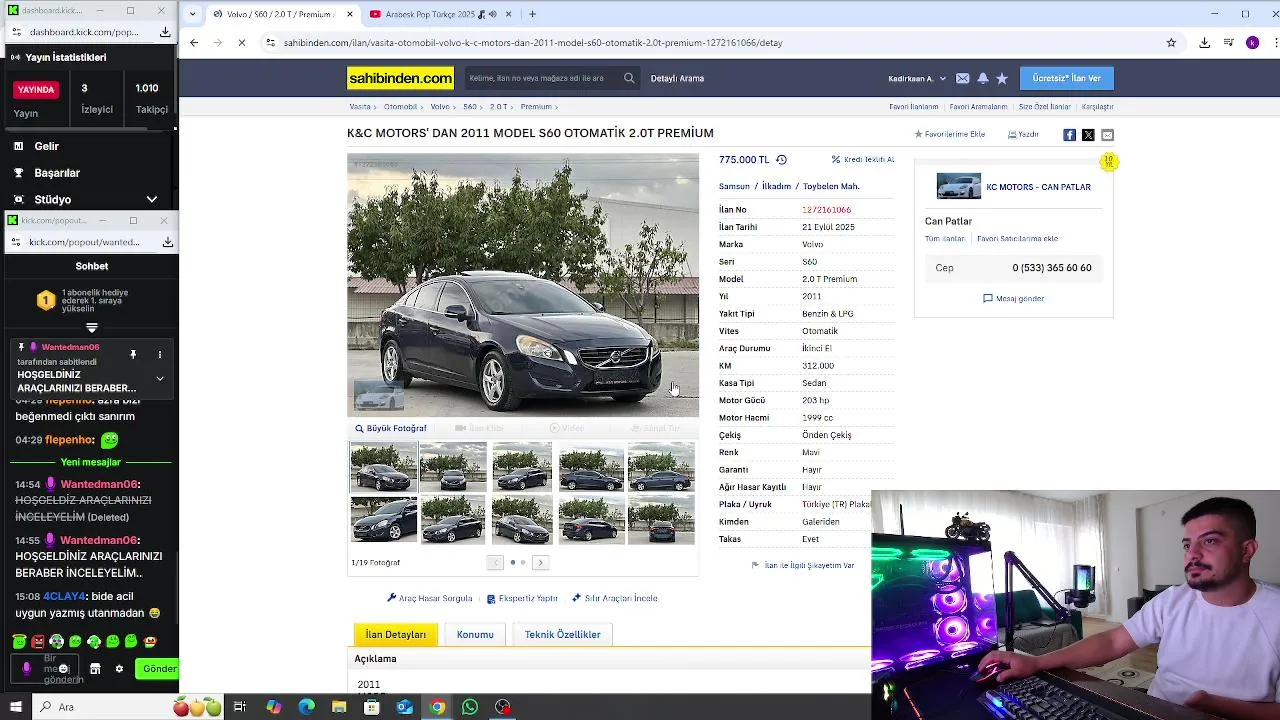Click the Yazdır print link
The height and width of the screenshot is (720, 1280).
pos(1023,134)
